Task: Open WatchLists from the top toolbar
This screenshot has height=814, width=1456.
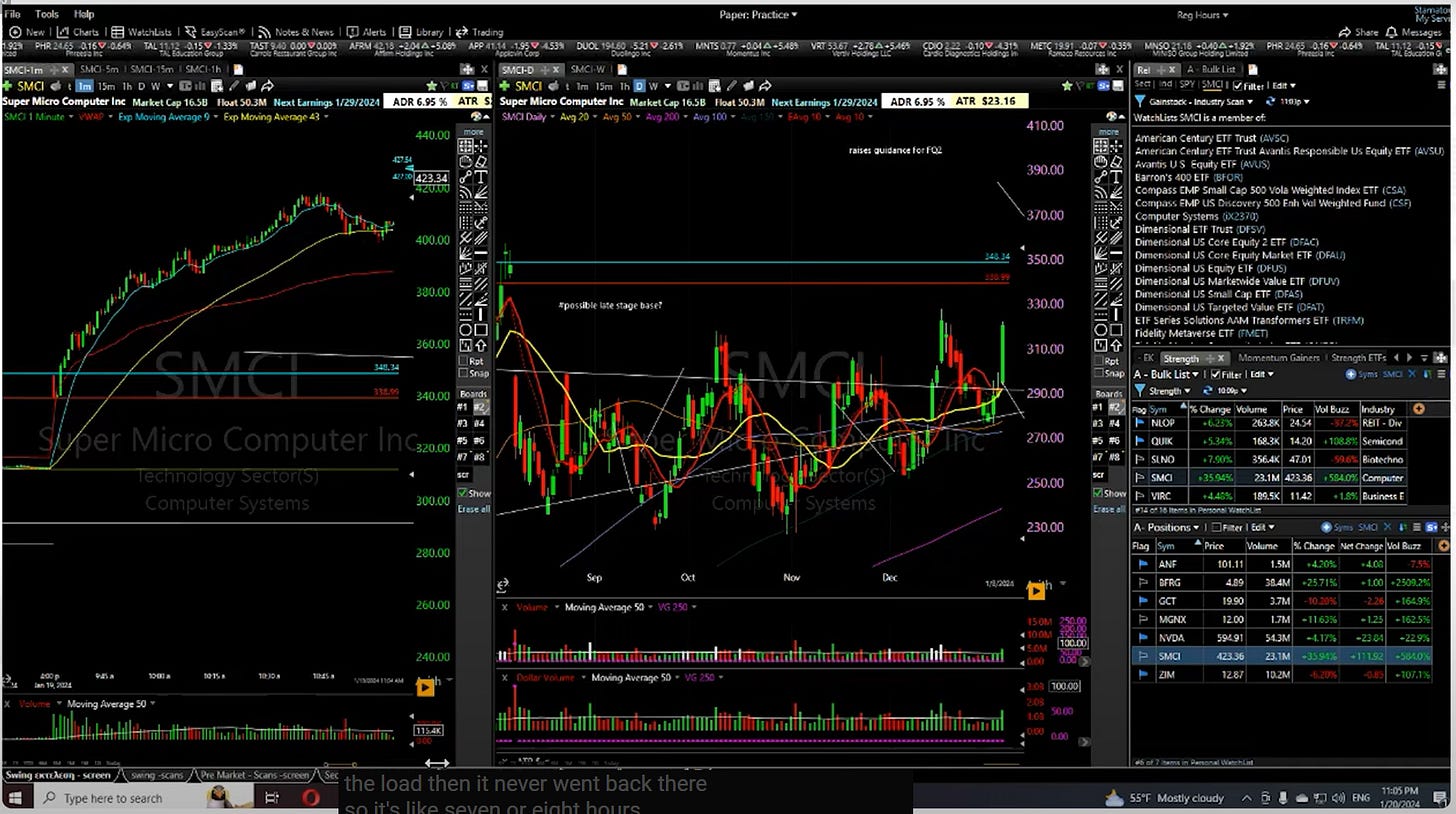Action: [x=142, y=32]
